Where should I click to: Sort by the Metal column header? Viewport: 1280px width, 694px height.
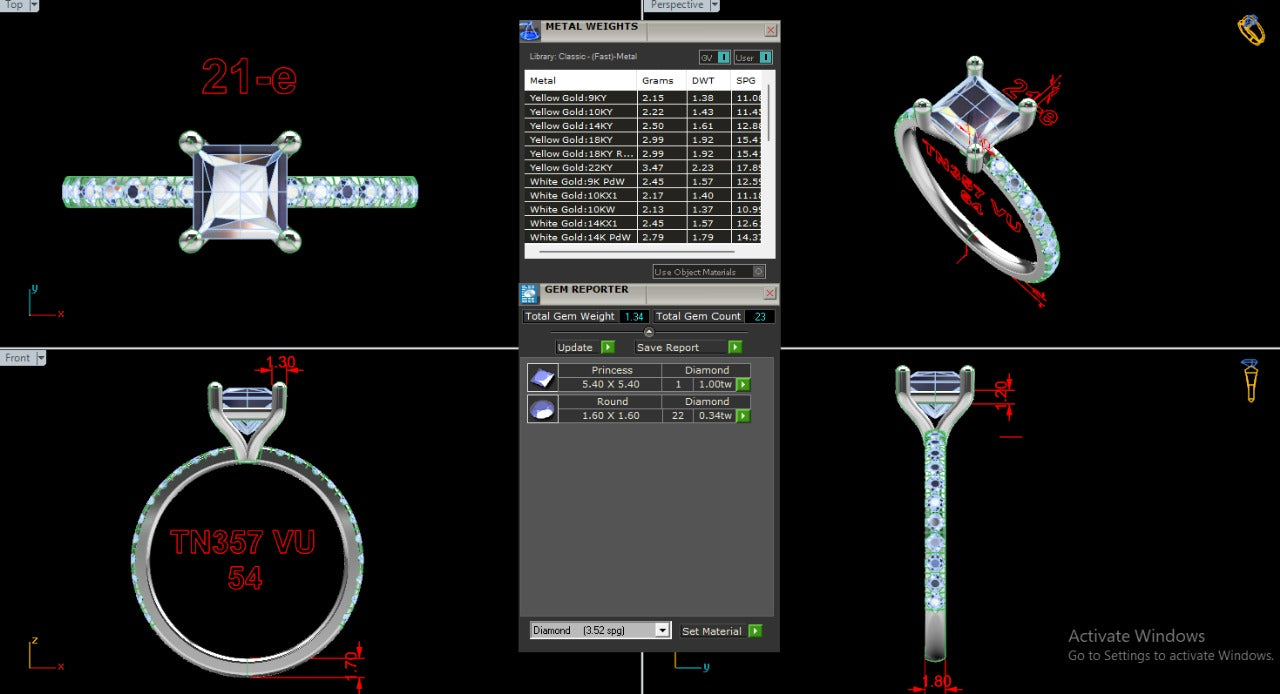click(580, 80)
